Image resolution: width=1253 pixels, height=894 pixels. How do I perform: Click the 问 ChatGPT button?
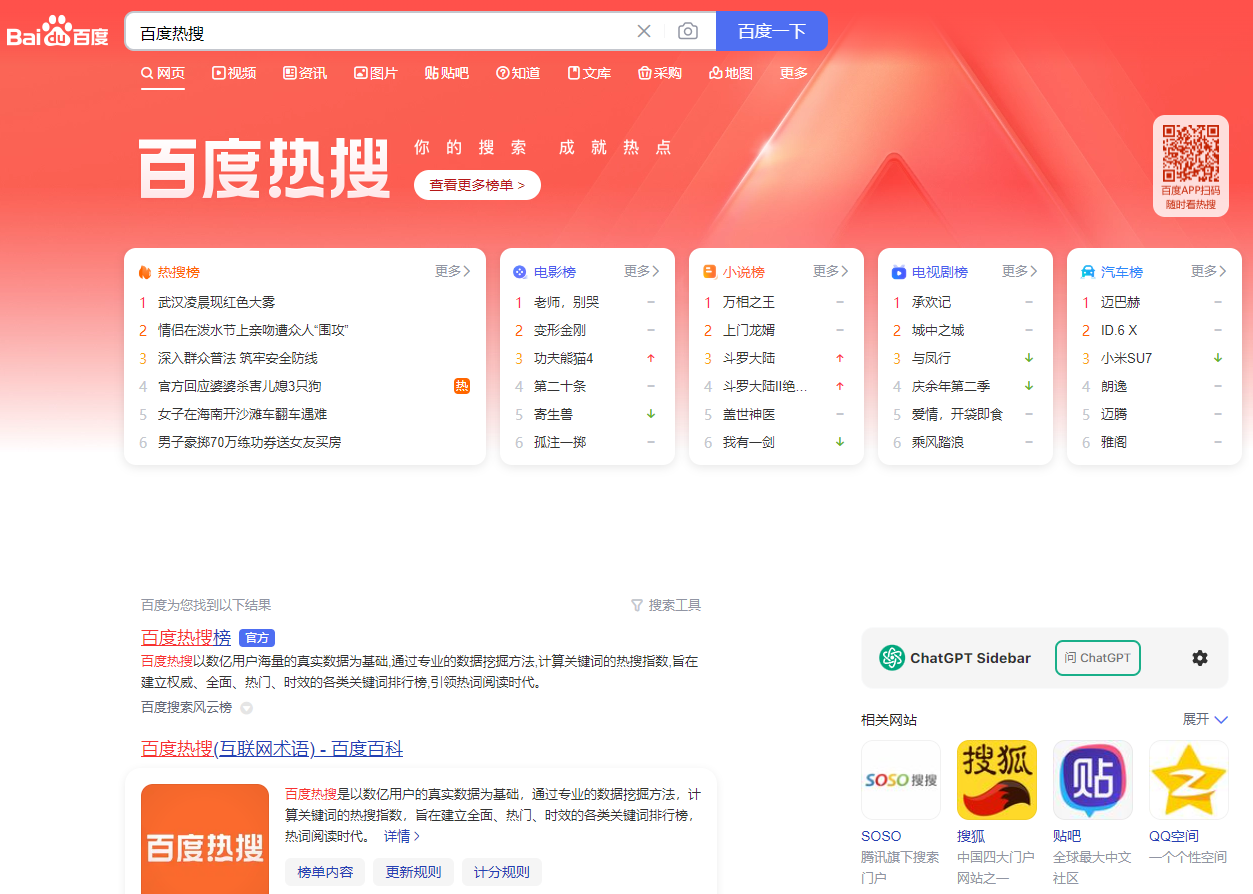(x=1098, y=658)
